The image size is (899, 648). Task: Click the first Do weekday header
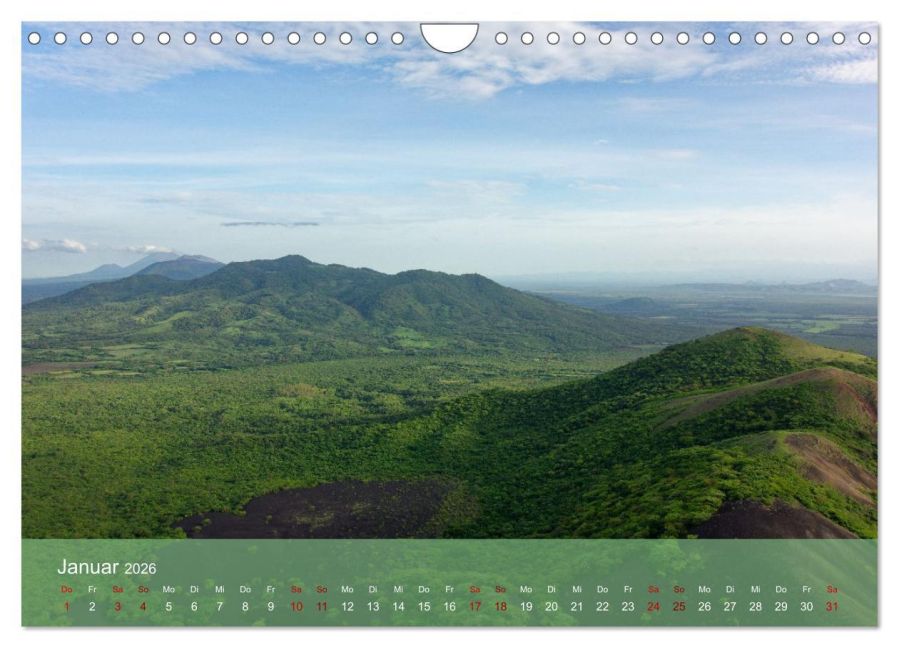pyautogui.click(x=66, y=589)
